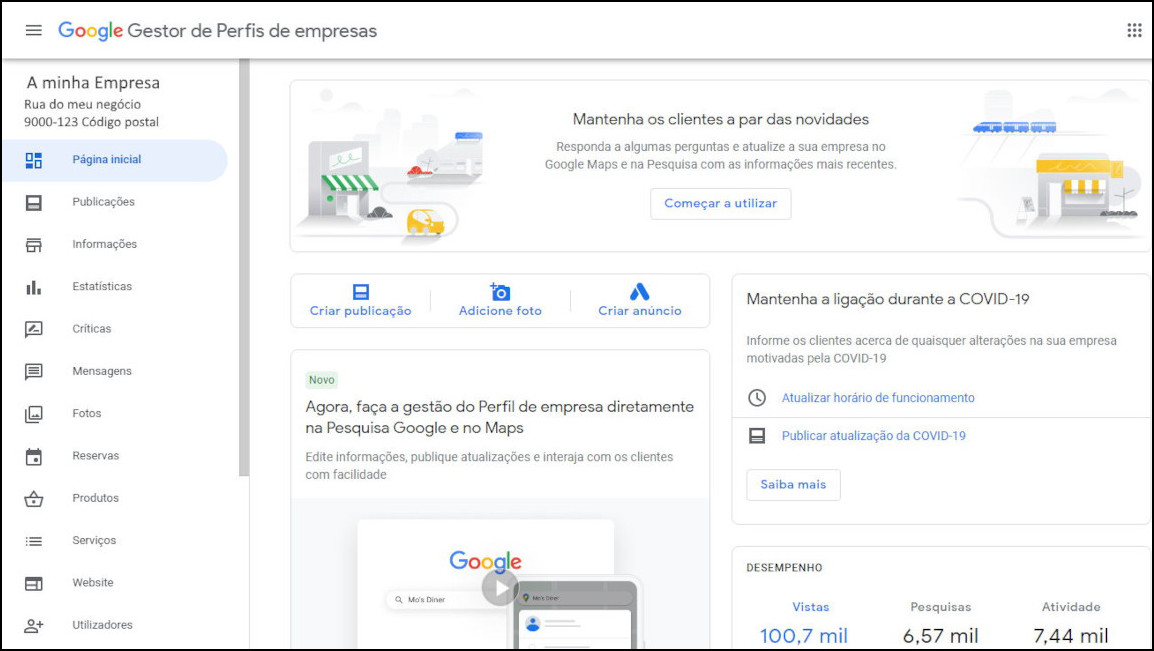
Task: Click the Produtos basket icon
Action: pos(34,499)
